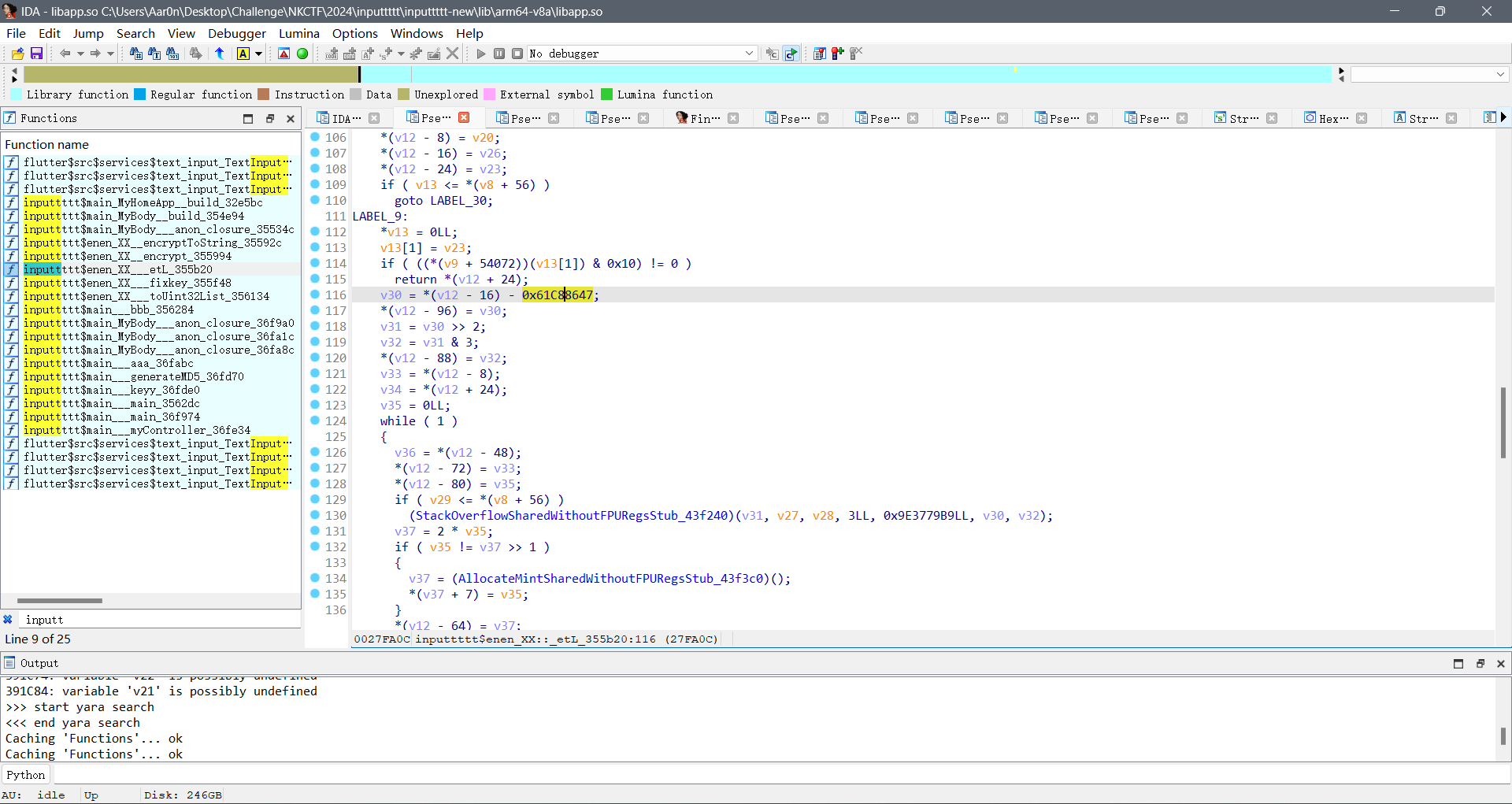This screenshot has width=1512, height=804.
Task: Expand dropdown arrow after the star cross-reference icon
Action: (401, 54)
